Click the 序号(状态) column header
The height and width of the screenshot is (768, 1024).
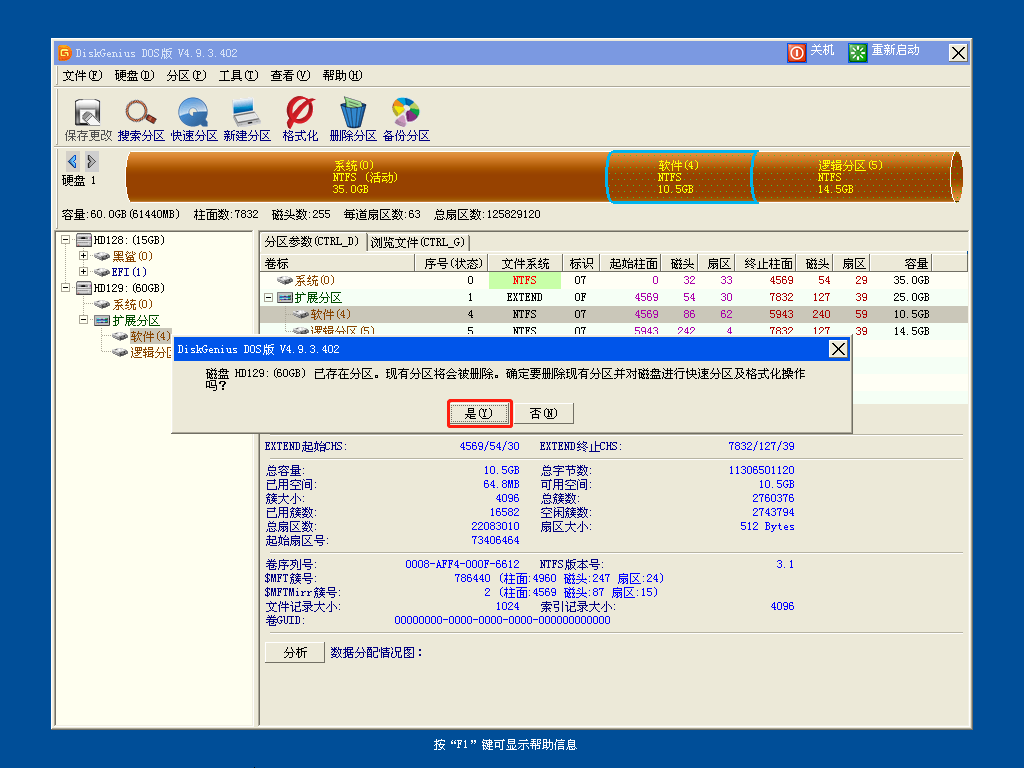coord(452,263)
